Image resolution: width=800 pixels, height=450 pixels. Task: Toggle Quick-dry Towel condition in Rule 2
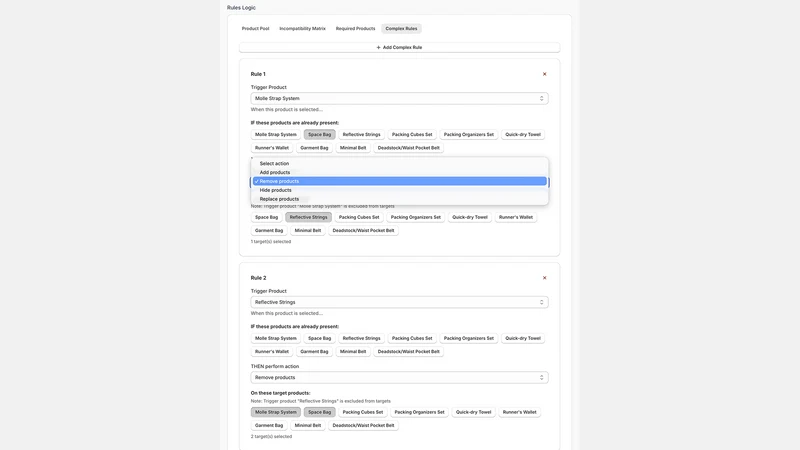pos(523,338)
